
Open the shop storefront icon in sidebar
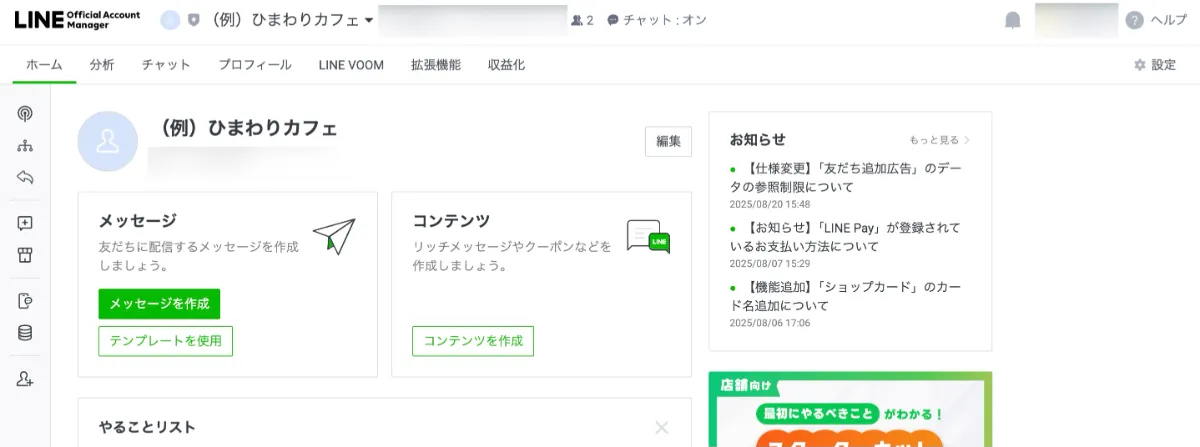pyautogui.click(x=26, y=255)
